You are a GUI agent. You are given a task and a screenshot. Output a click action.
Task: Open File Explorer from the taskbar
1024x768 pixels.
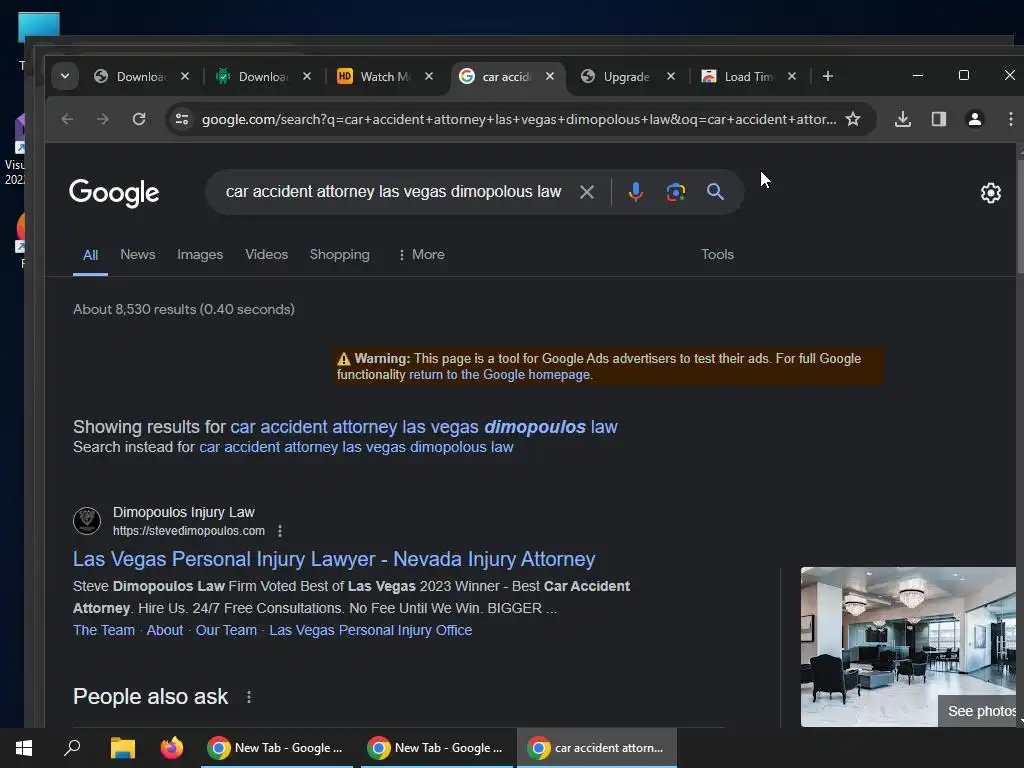[x=123, y=748]
